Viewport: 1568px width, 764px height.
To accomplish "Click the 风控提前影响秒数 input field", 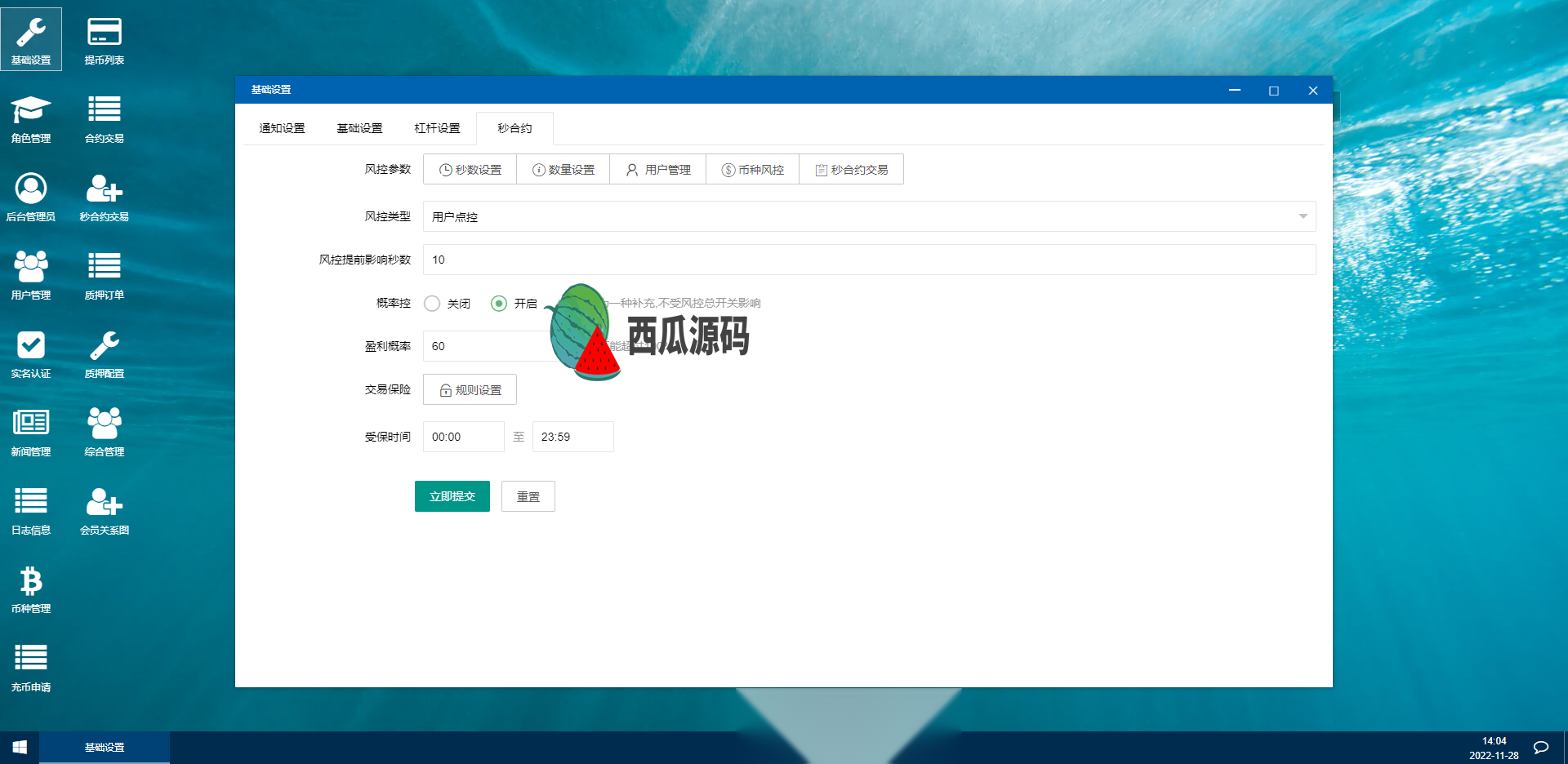I will coord(869,260).
